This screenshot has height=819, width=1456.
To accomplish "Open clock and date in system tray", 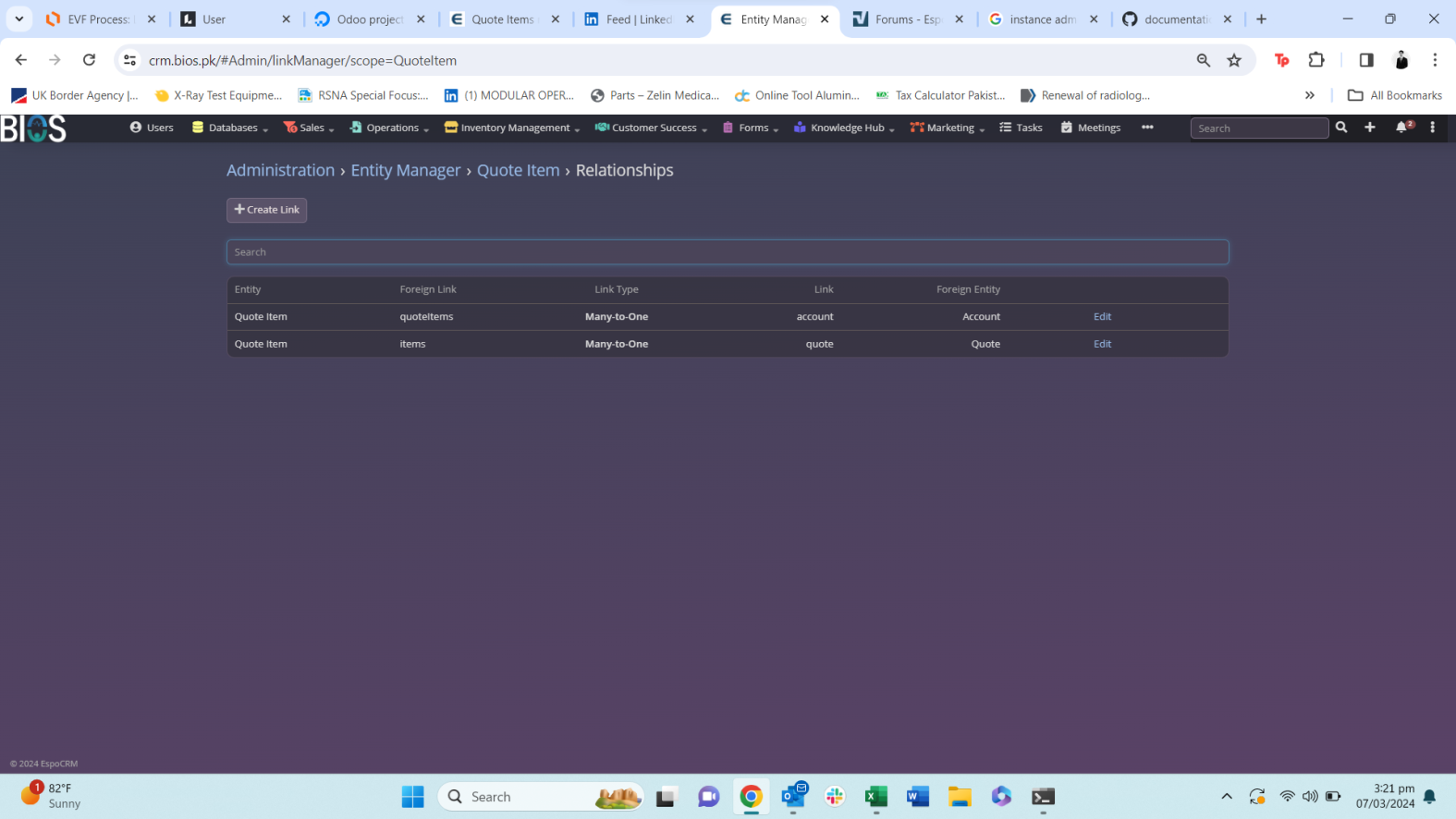I will point(1385,796).
